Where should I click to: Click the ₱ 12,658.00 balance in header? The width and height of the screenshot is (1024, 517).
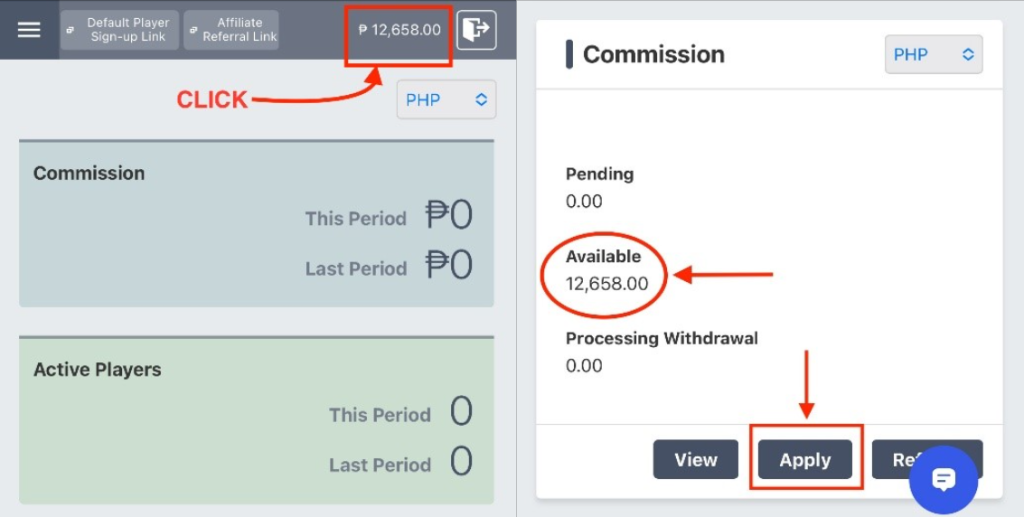click(399, 30)
